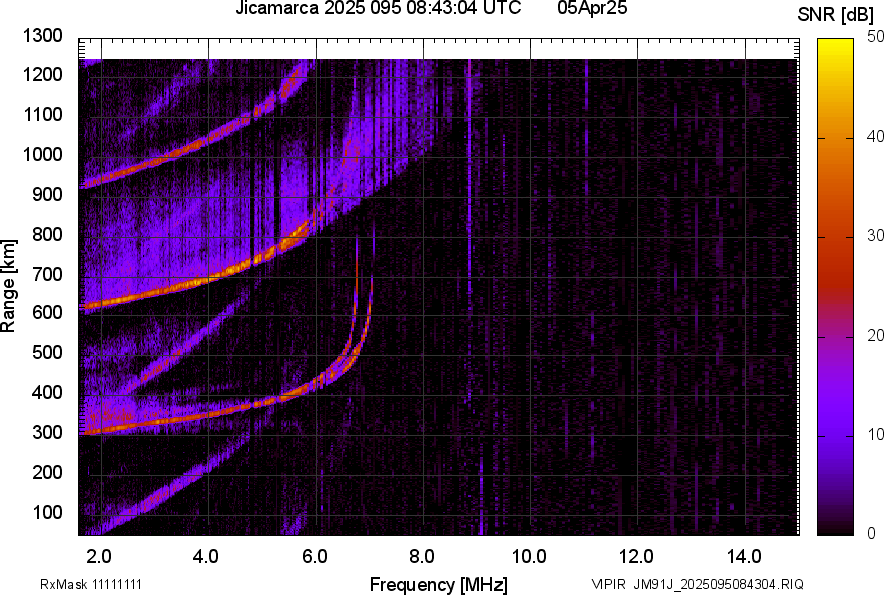Click the range tick label '1000'
This screenshot has height=595, width=884.
pos(42,154)
